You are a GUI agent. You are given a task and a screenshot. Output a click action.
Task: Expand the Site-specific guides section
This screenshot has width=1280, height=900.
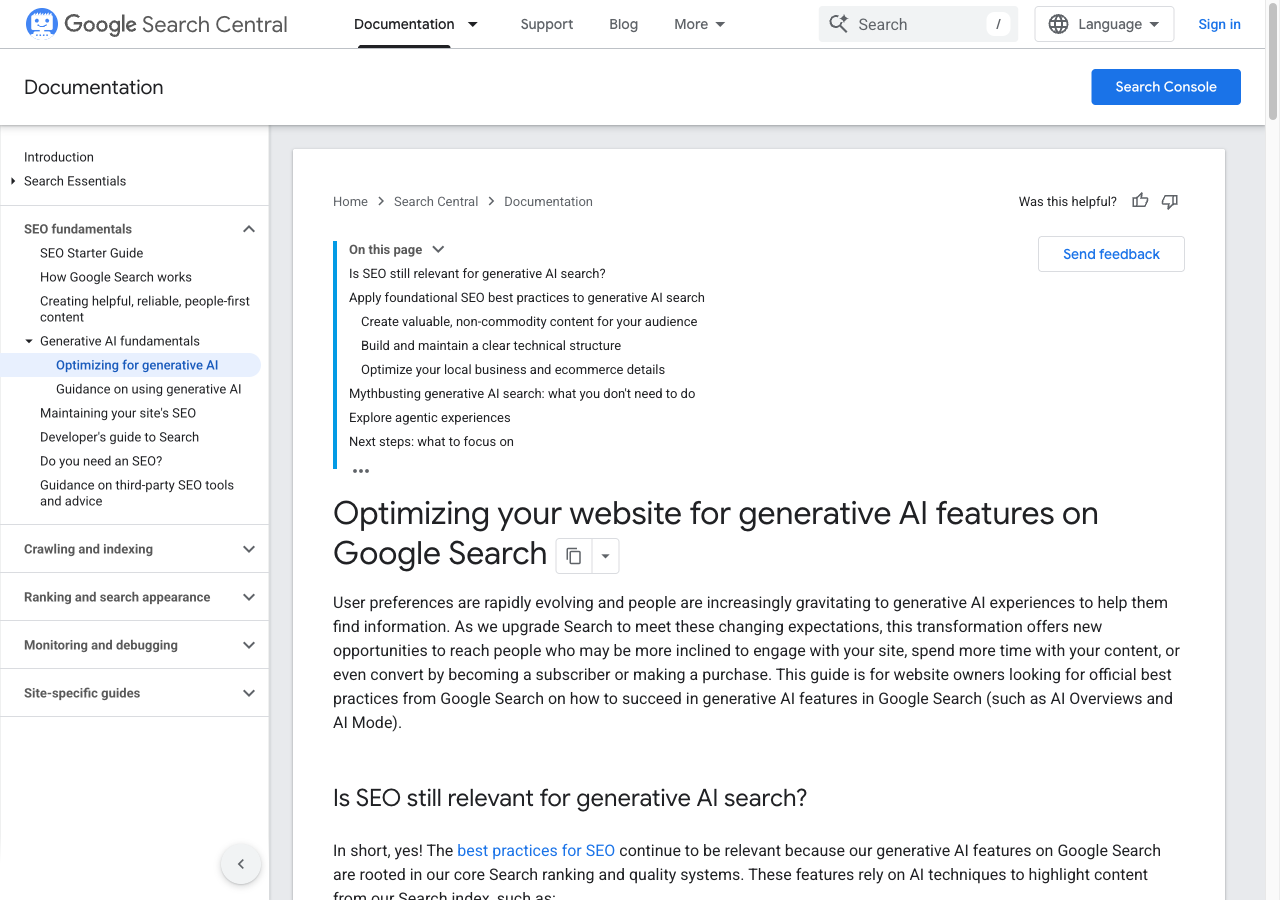pyautogui.click(x=249, y=693)
